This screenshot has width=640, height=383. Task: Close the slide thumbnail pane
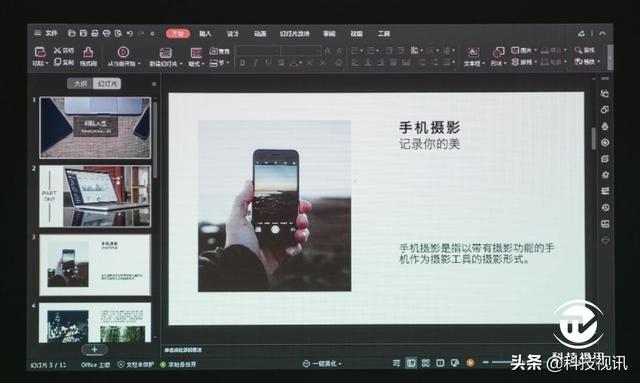(x=154, y=84)
